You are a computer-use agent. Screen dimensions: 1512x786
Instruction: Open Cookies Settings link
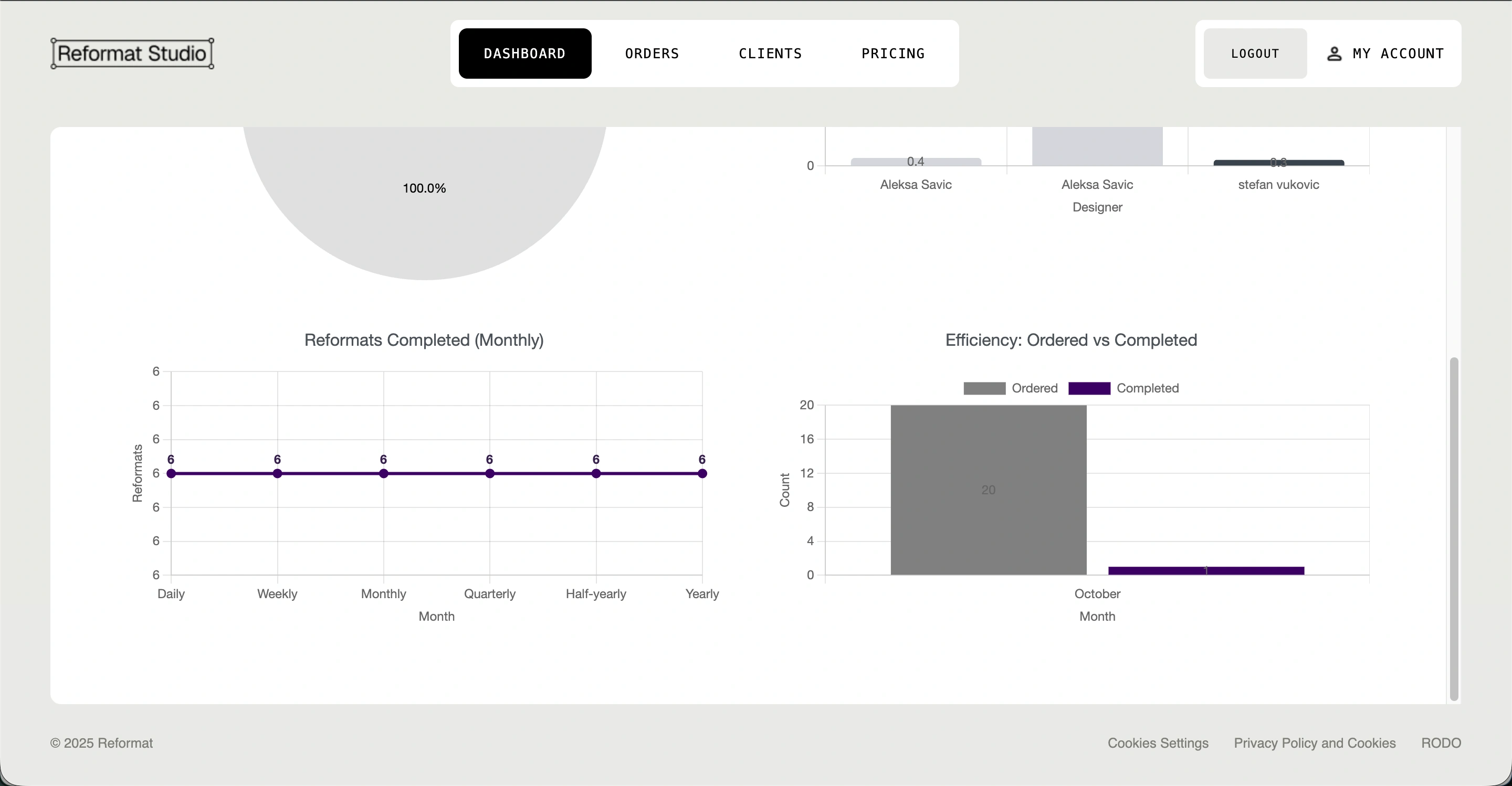[1158, 743]
